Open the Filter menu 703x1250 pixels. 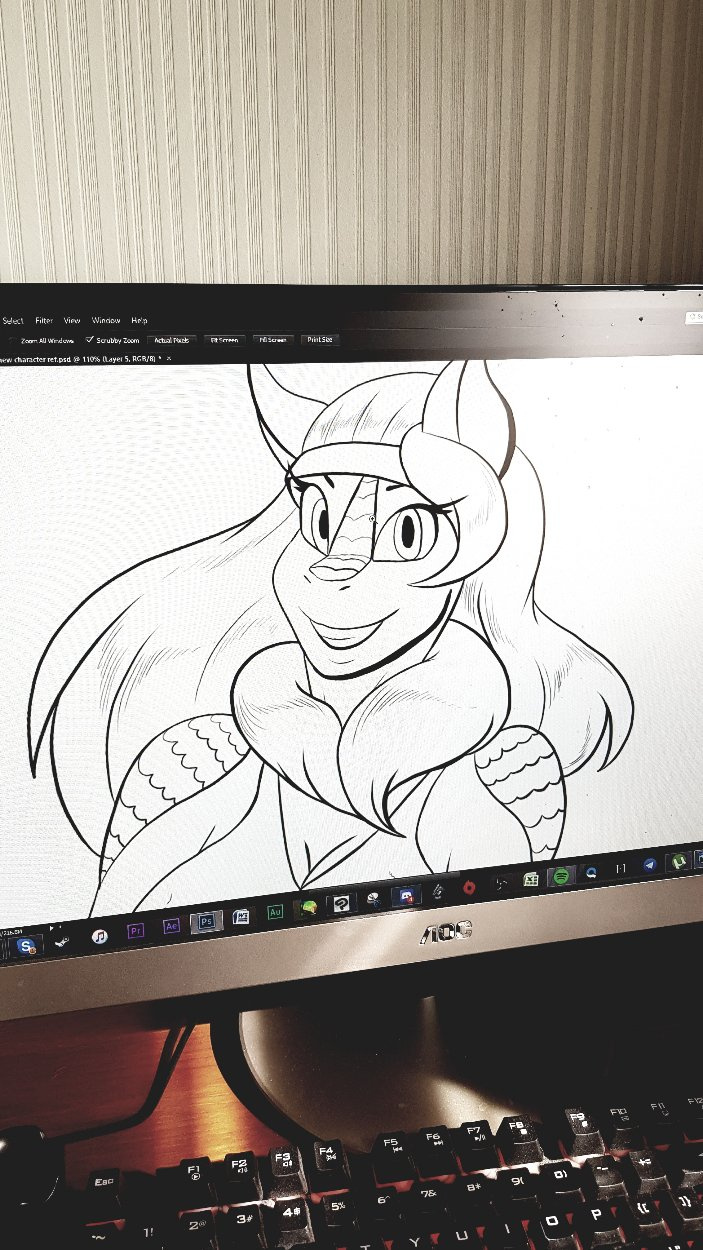[x=44, y=321]
